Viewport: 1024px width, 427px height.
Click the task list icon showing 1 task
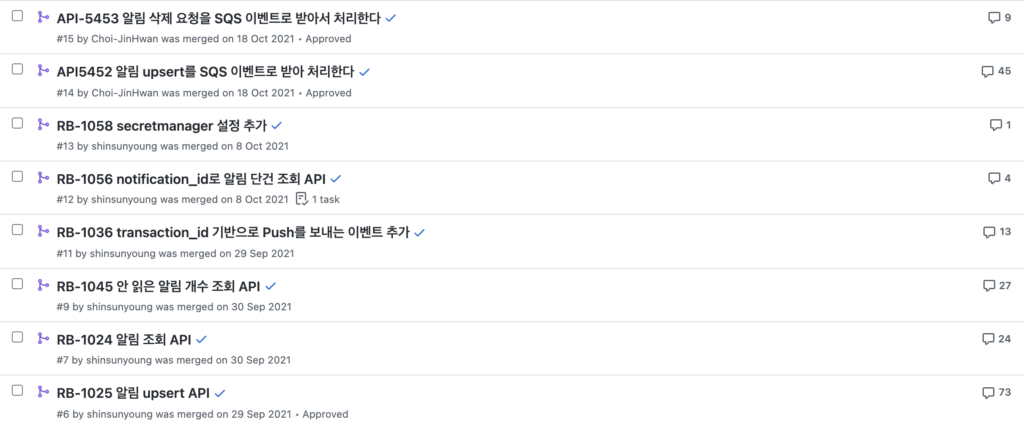(301, 199)
